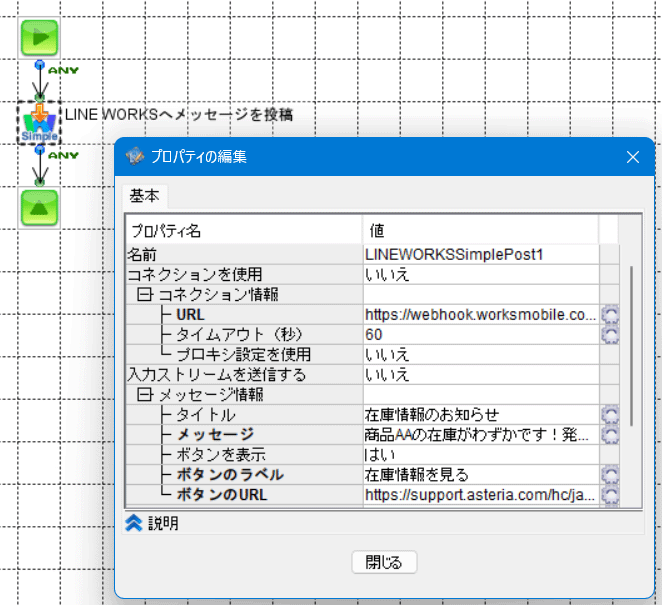Screen dimensions: 662x605
Task: Click the 値 column header
Action: [x=481, y=231]
